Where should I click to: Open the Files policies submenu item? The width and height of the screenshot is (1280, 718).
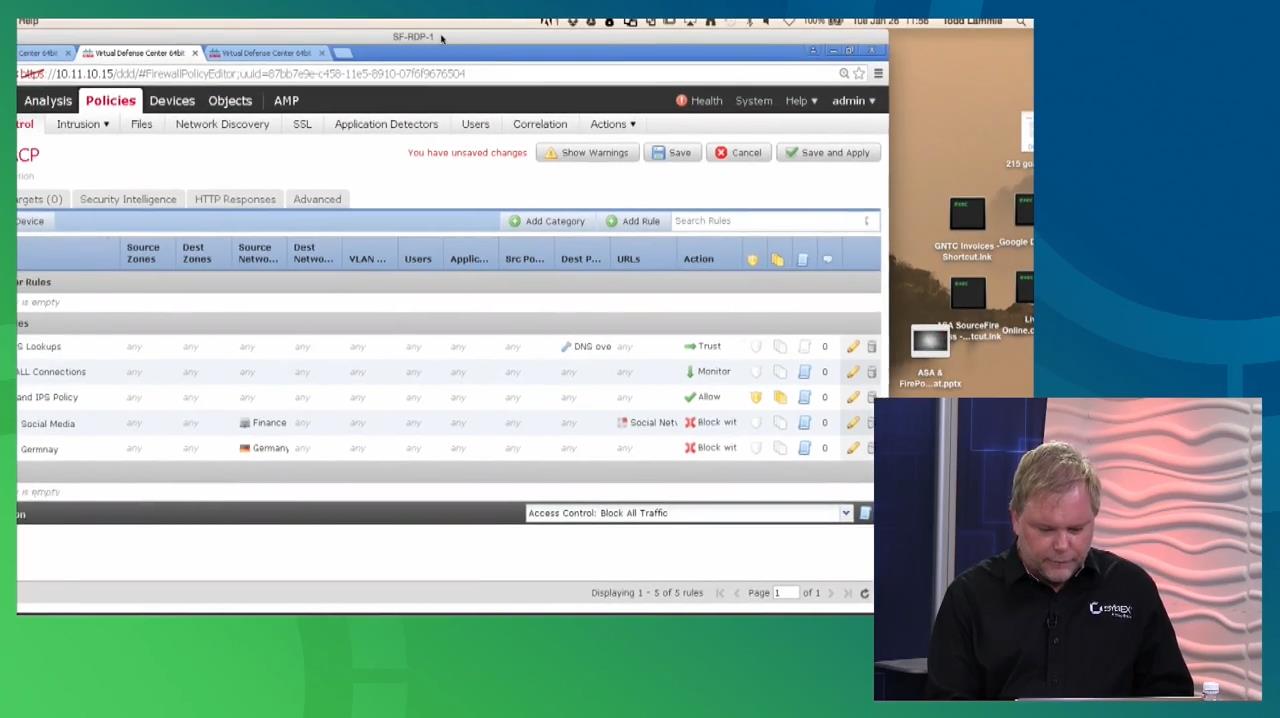click(x=141, y=124)
